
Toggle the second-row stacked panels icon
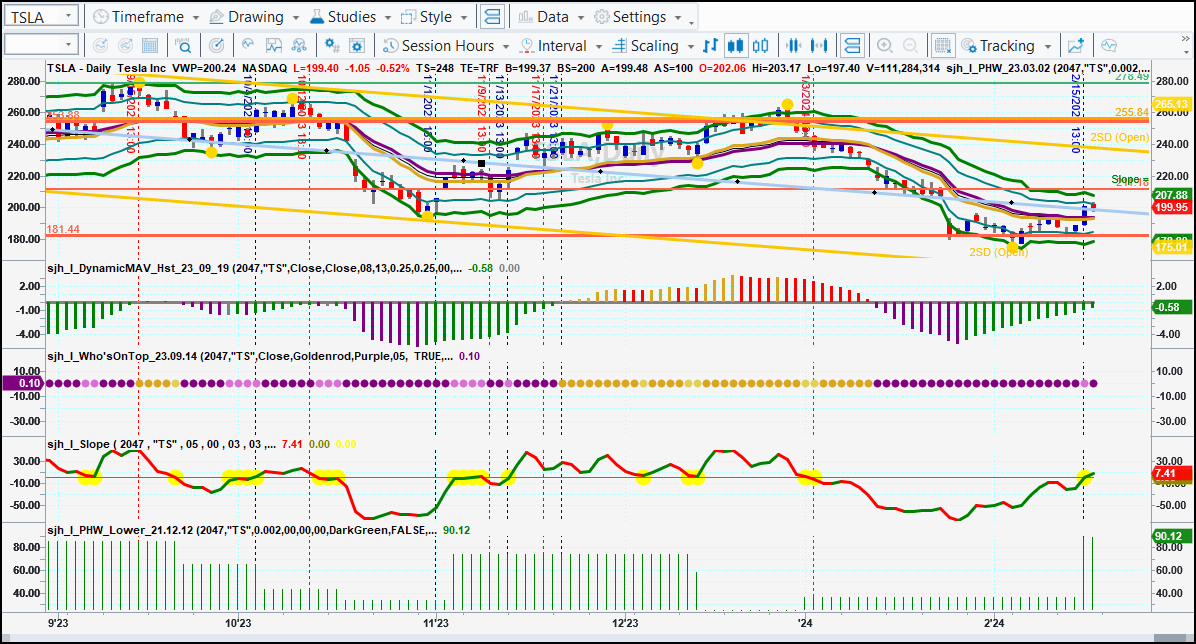pyautogui.click(x=852, y=46)
